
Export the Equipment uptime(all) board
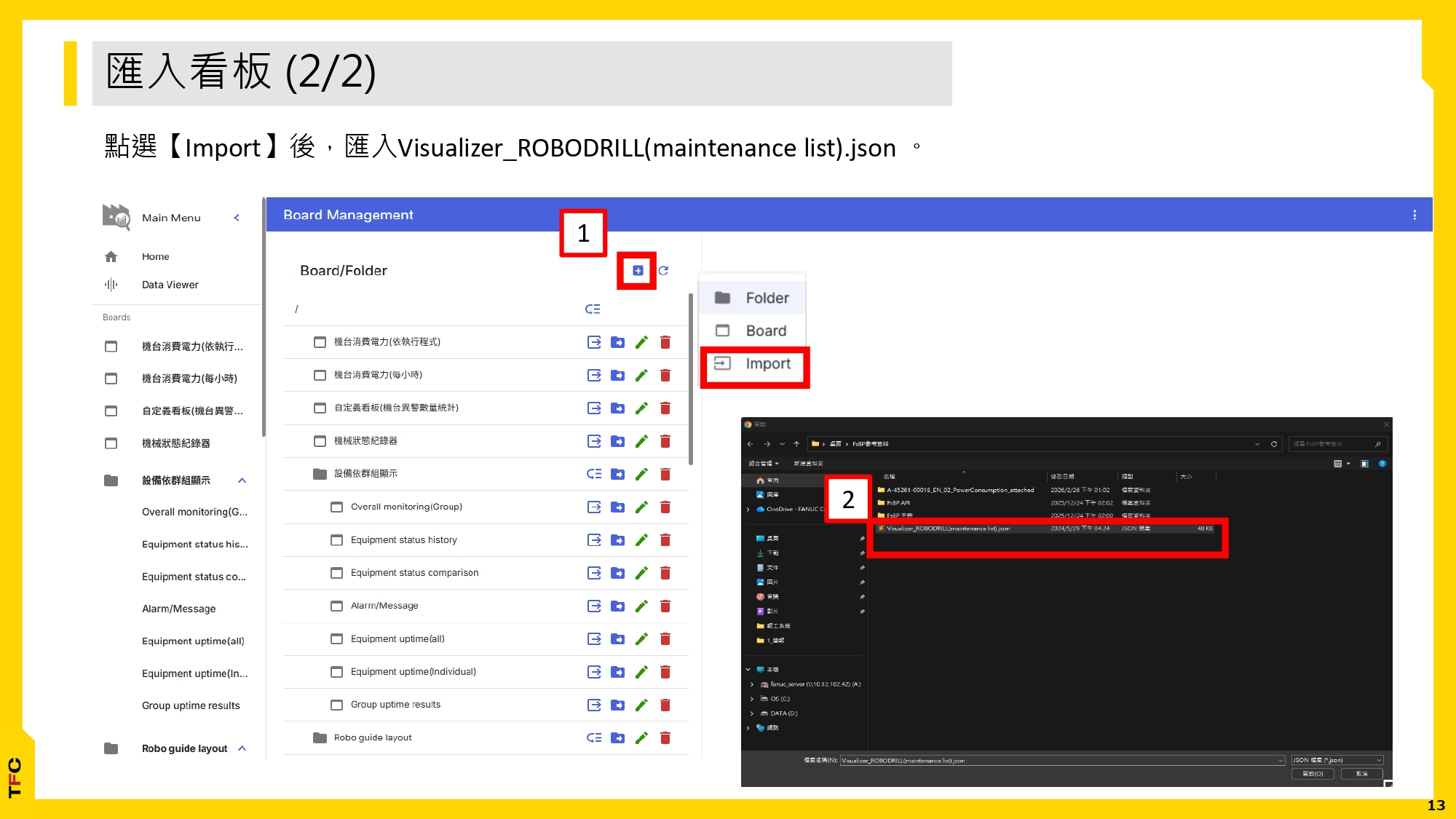coord(594,638)
